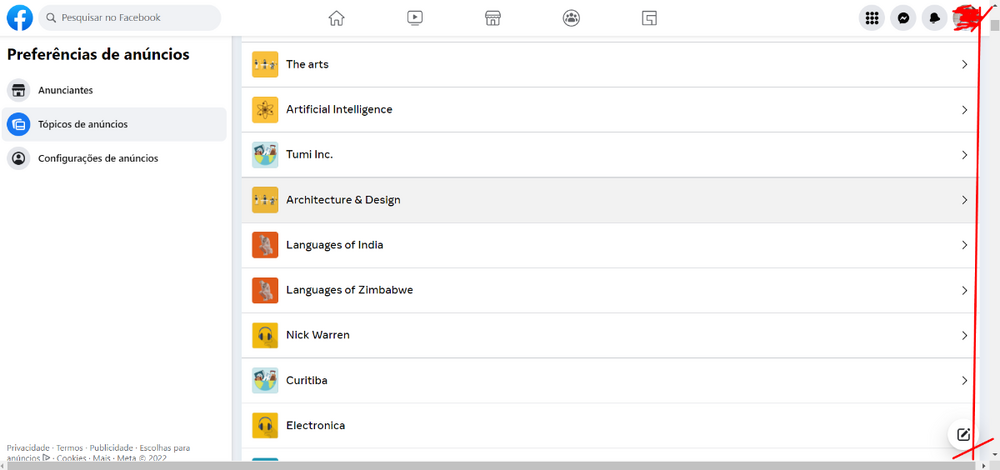The height and width of the screenshot is (470, 1000).
Task: Click the Anunciantes store icon
Action: (x=18, y=91)
